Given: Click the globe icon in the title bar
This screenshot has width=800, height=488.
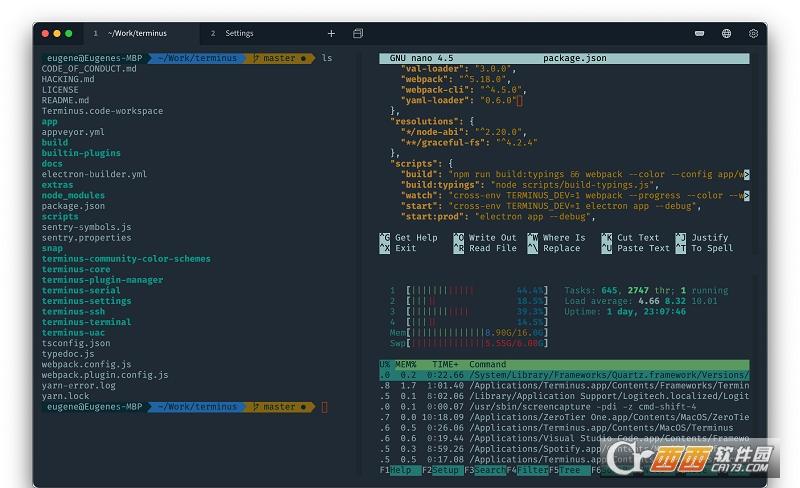Looking at the screenshot, I should pyautogui.click(x=726, y=33).
